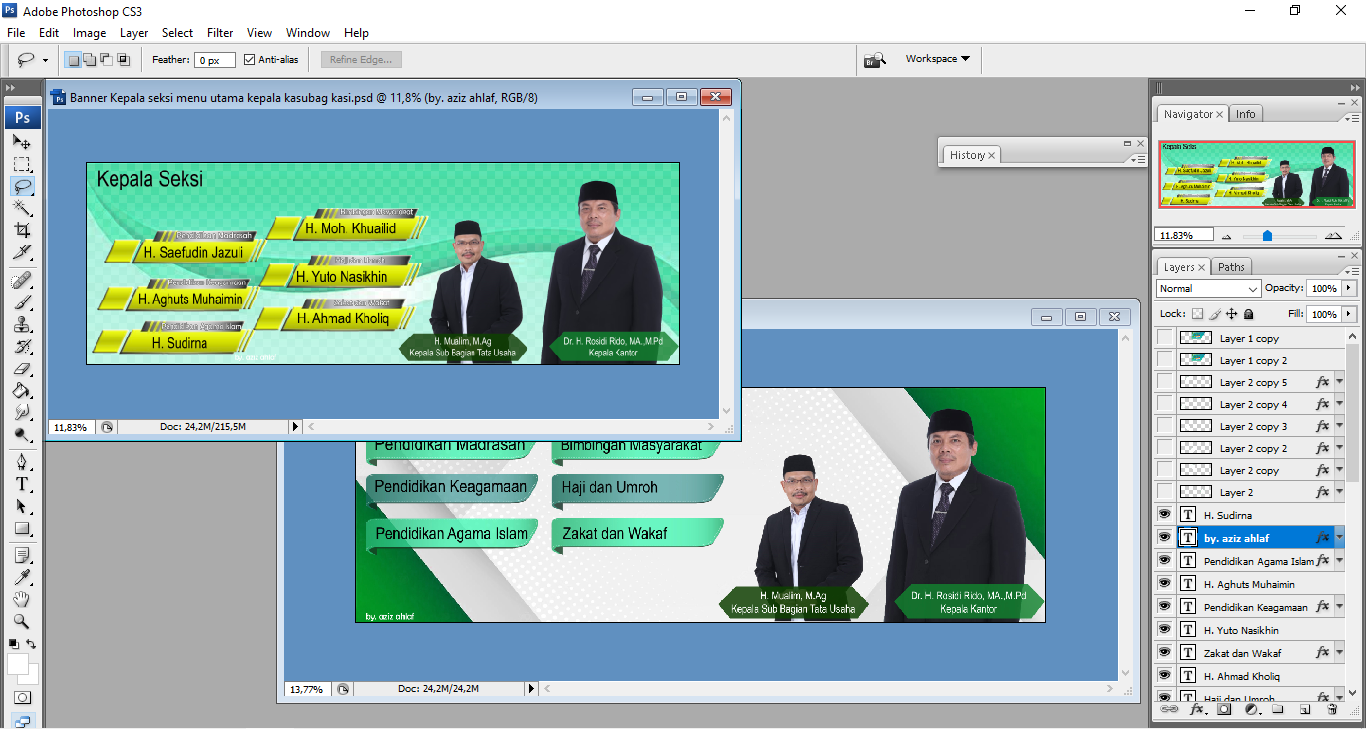1366x729 pixels.
Task: Select the Pen tool
Action: pyautogui.click(x=22, y=462)
